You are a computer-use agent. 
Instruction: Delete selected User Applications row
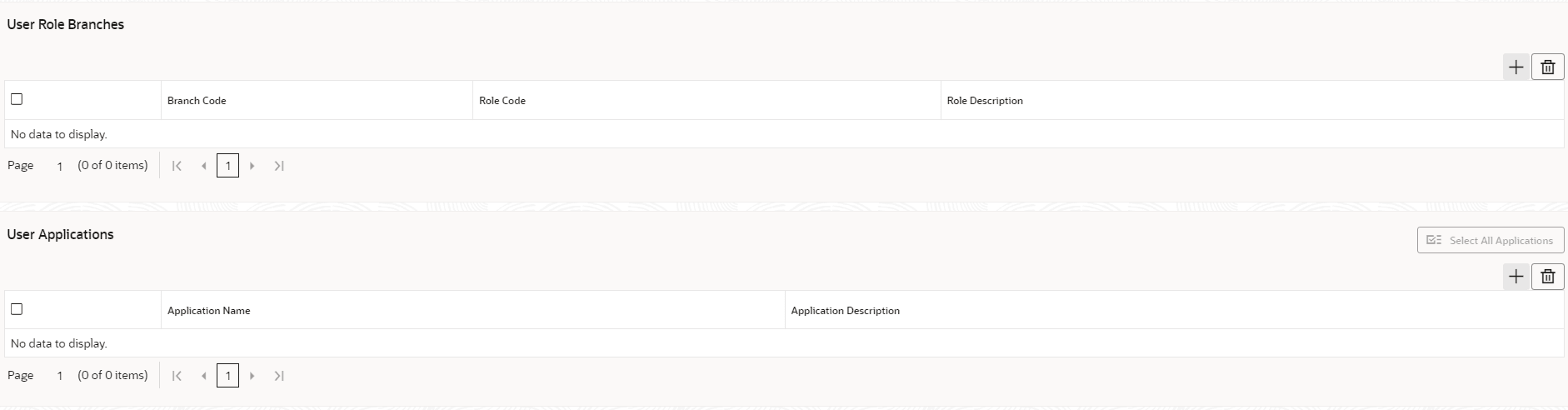tap(1547, 277)
